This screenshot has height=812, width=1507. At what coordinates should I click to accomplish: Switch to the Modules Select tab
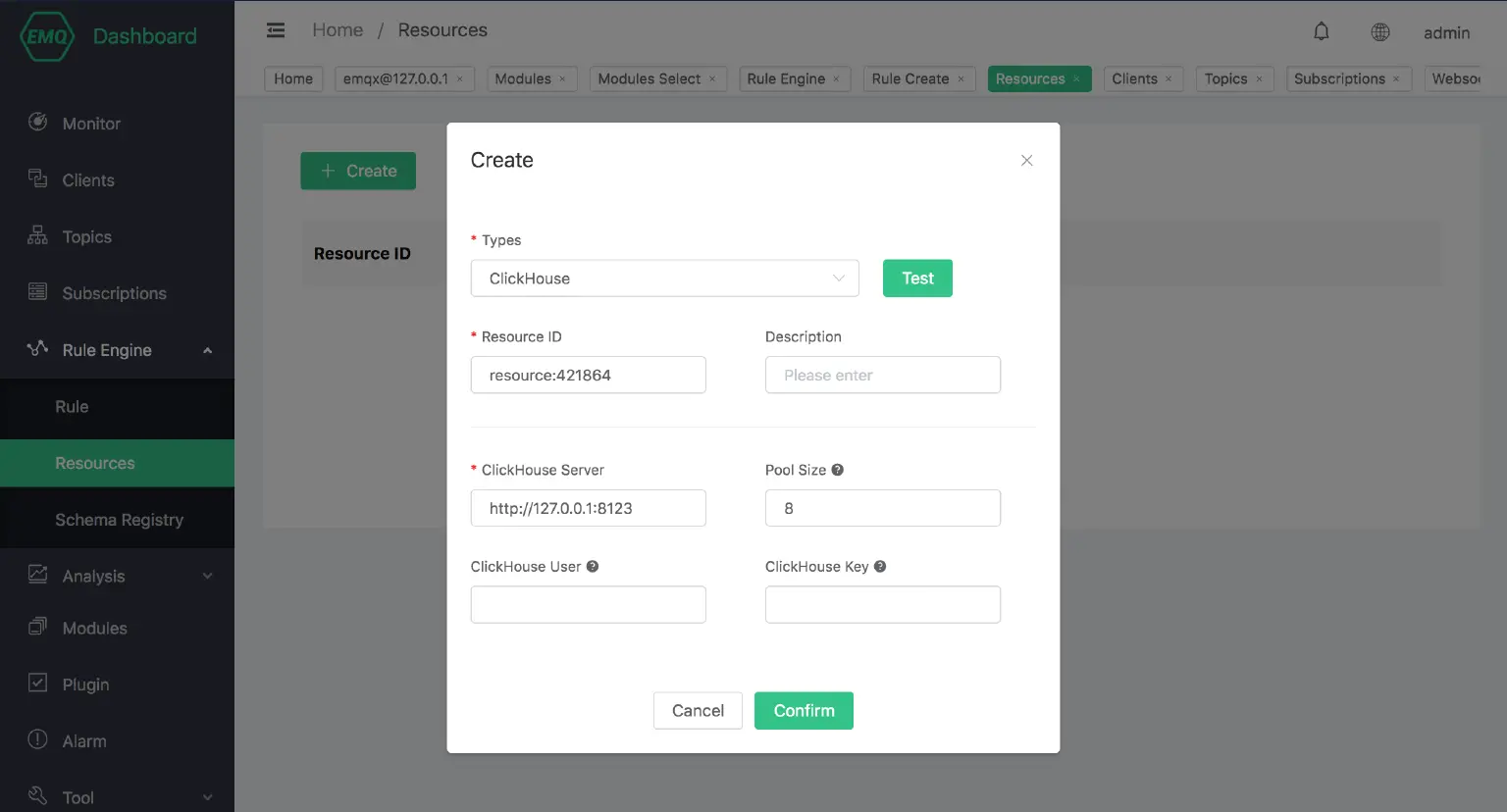[649, 78]
